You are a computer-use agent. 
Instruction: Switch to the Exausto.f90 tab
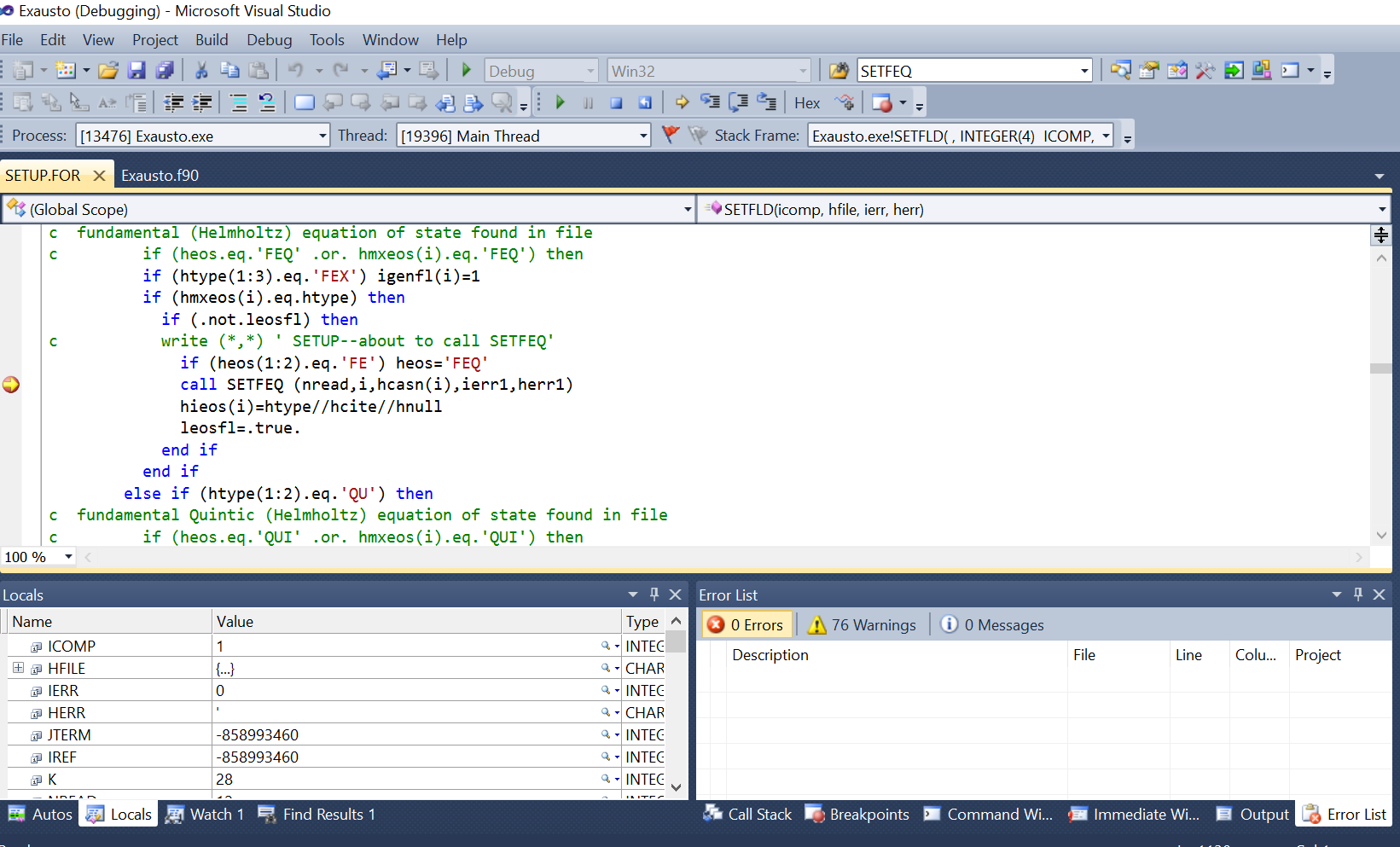[x=160, y=175]
